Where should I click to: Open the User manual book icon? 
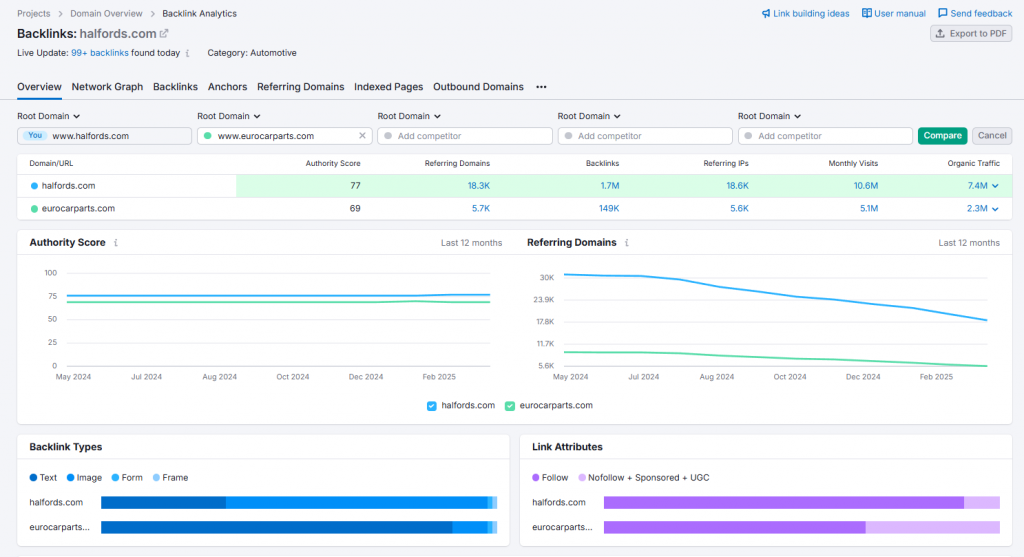867,14
